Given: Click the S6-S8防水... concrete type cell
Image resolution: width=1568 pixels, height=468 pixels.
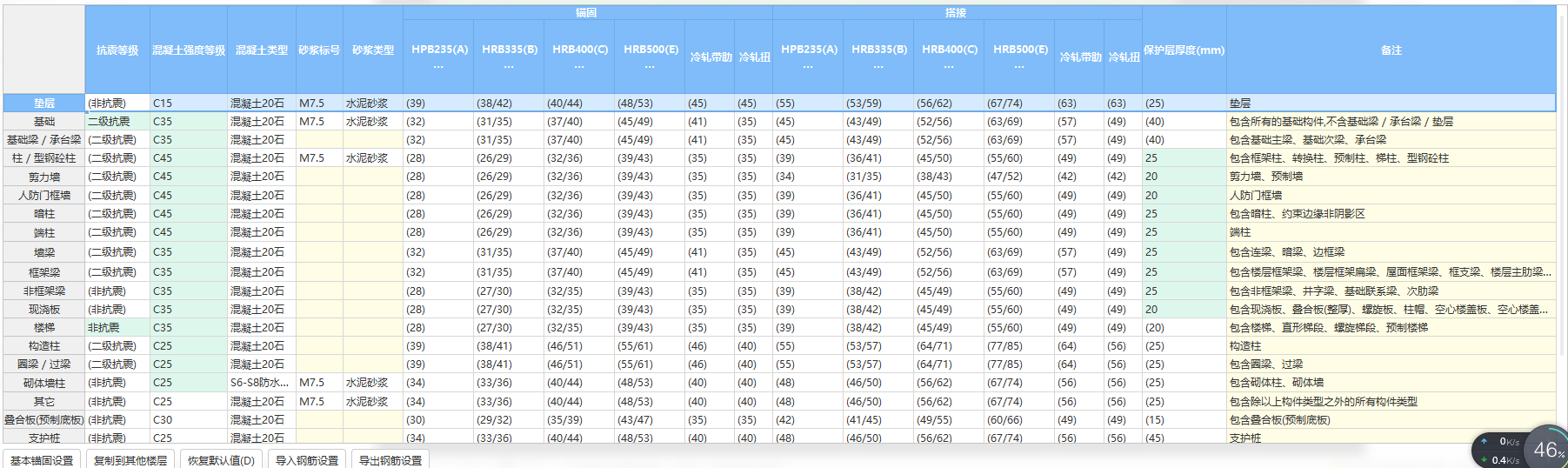Looking at the screenshot, I should click(262, 383).
